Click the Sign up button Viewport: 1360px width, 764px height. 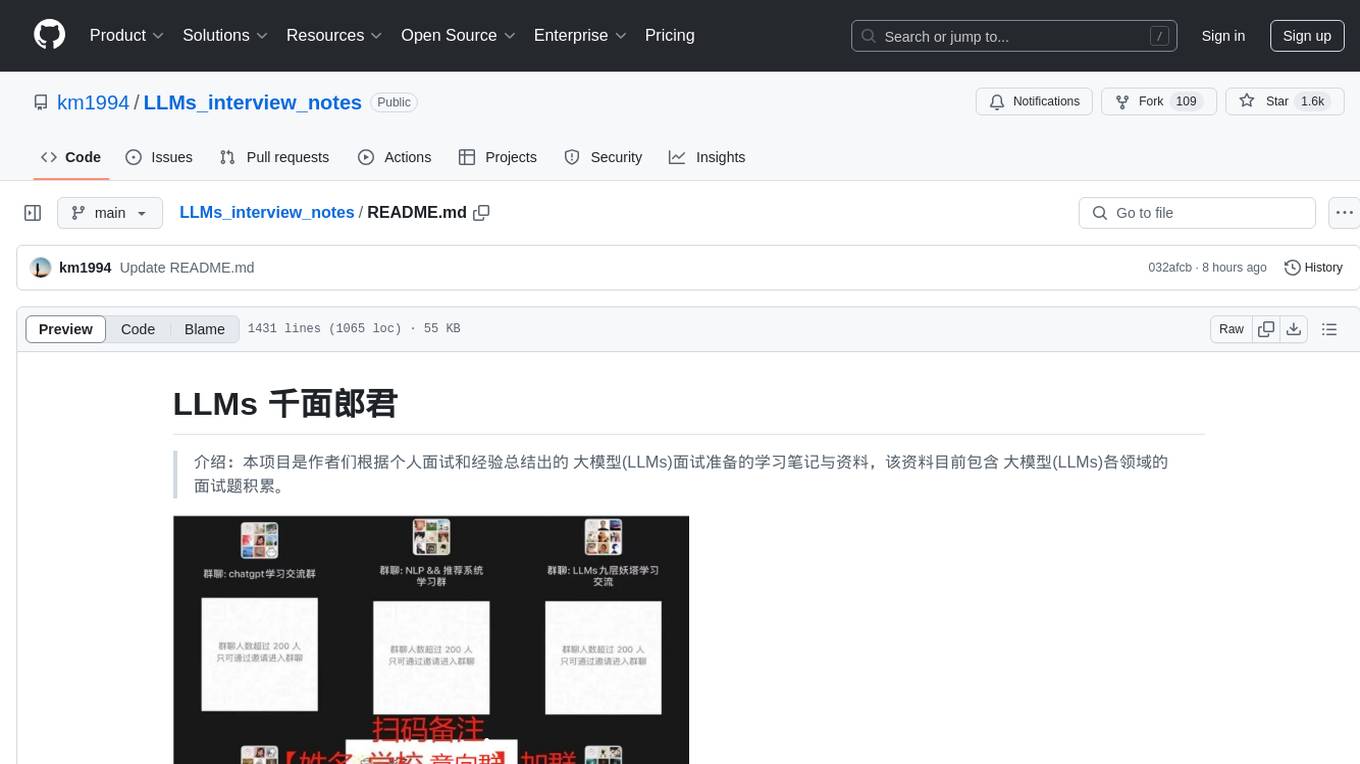1307,36
